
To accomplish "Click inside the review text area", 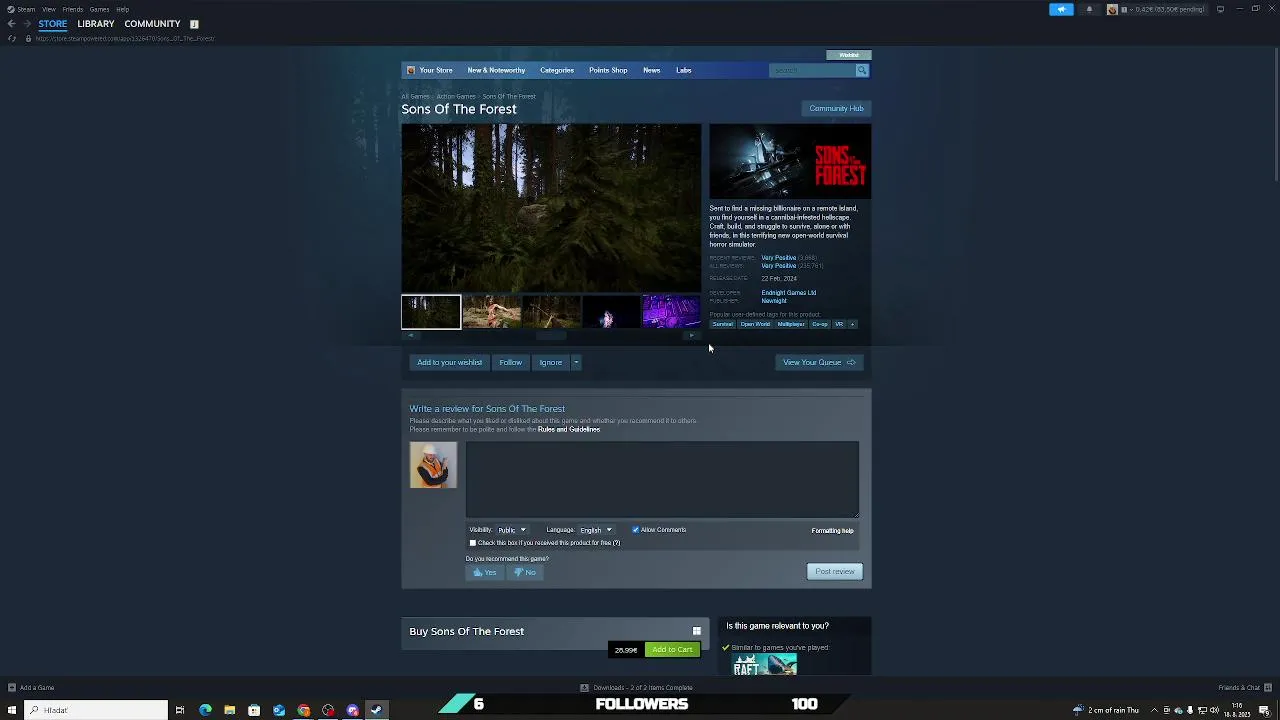I will 662,479.
